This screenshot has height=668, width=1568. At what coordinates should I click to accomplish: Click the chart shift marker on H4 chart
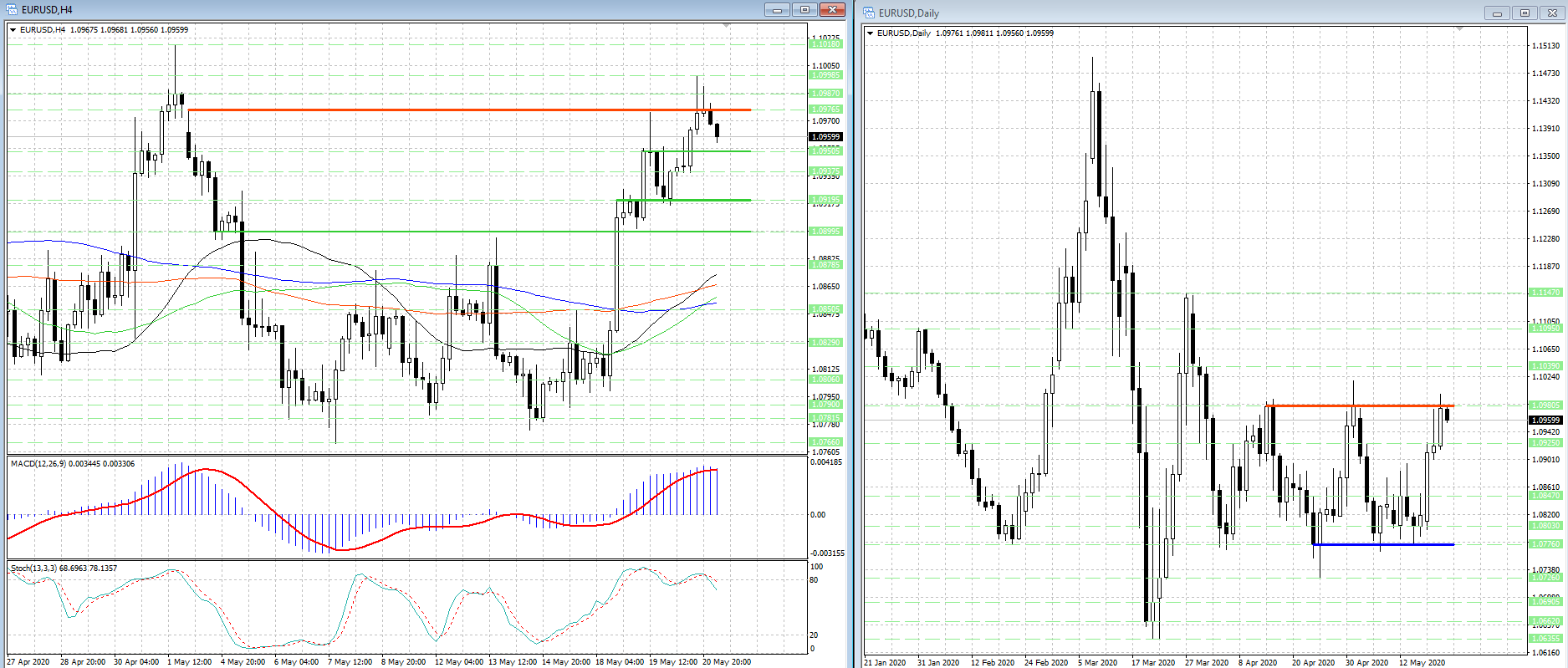pyautogui.click(x=726, y=26)
